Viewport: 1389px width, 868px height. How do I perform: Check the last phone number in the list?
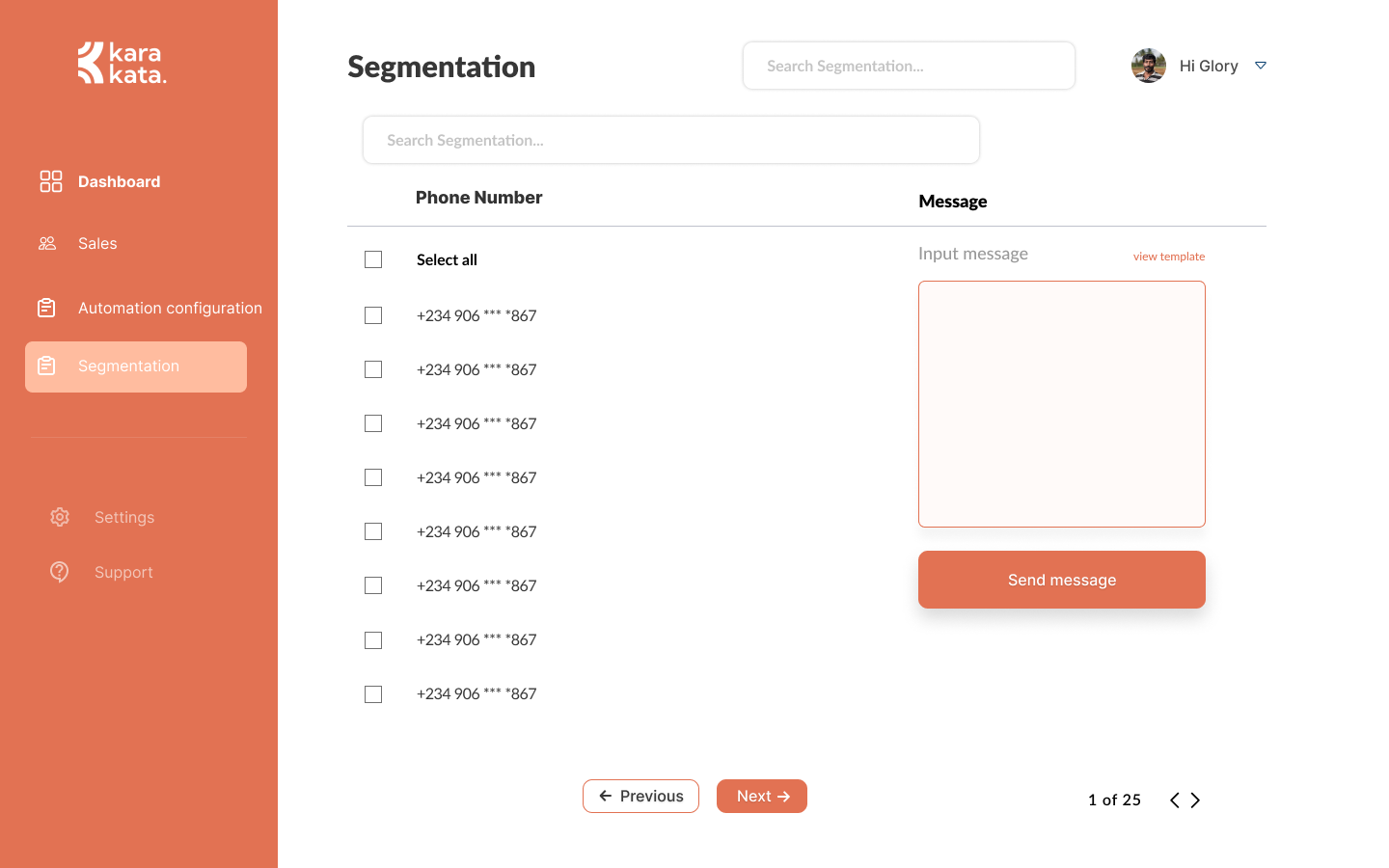[373, 693]
